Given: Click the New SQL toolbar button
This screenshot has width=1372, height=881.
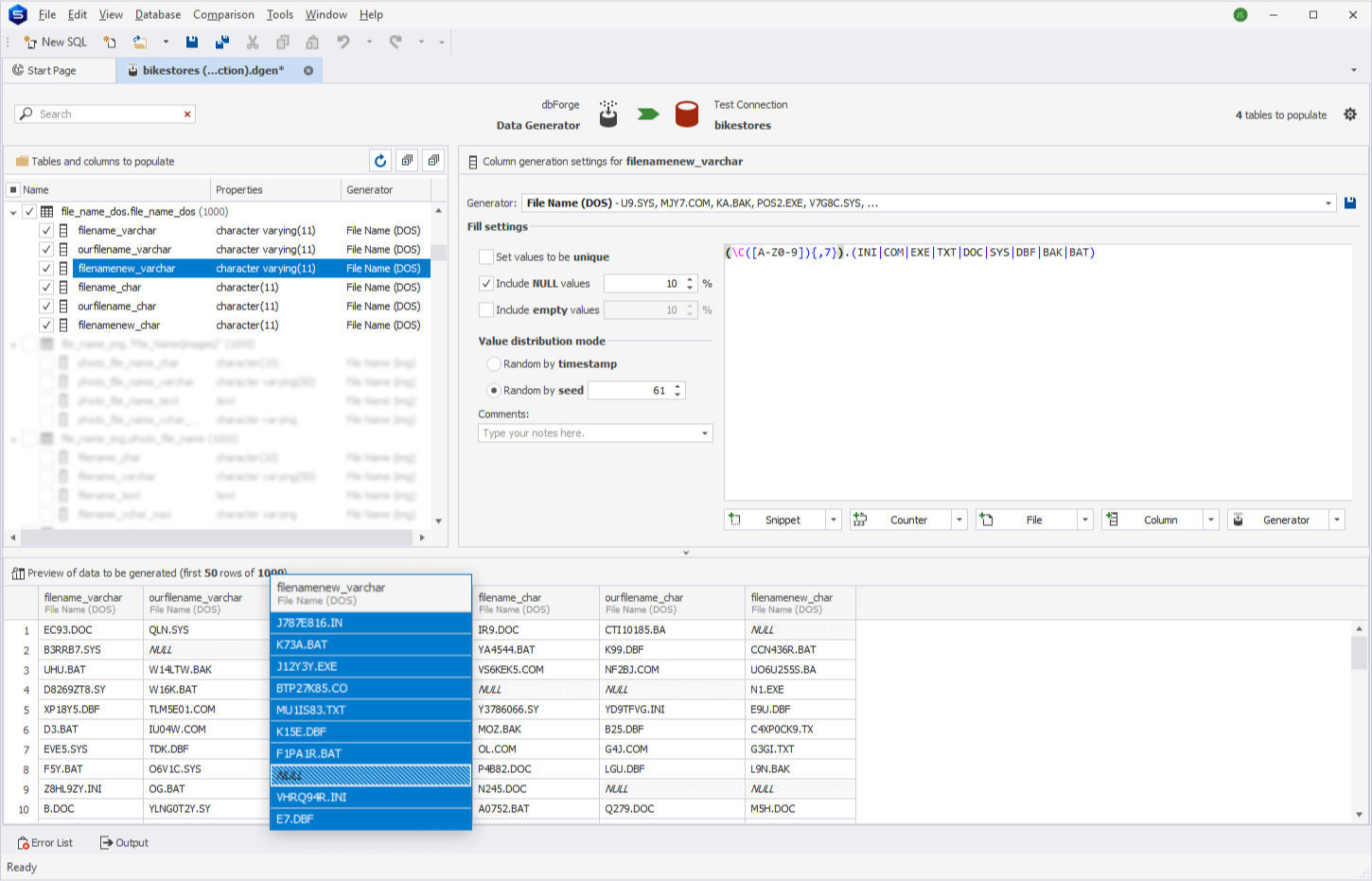Looking at the screenshot, I should point(55,42).
